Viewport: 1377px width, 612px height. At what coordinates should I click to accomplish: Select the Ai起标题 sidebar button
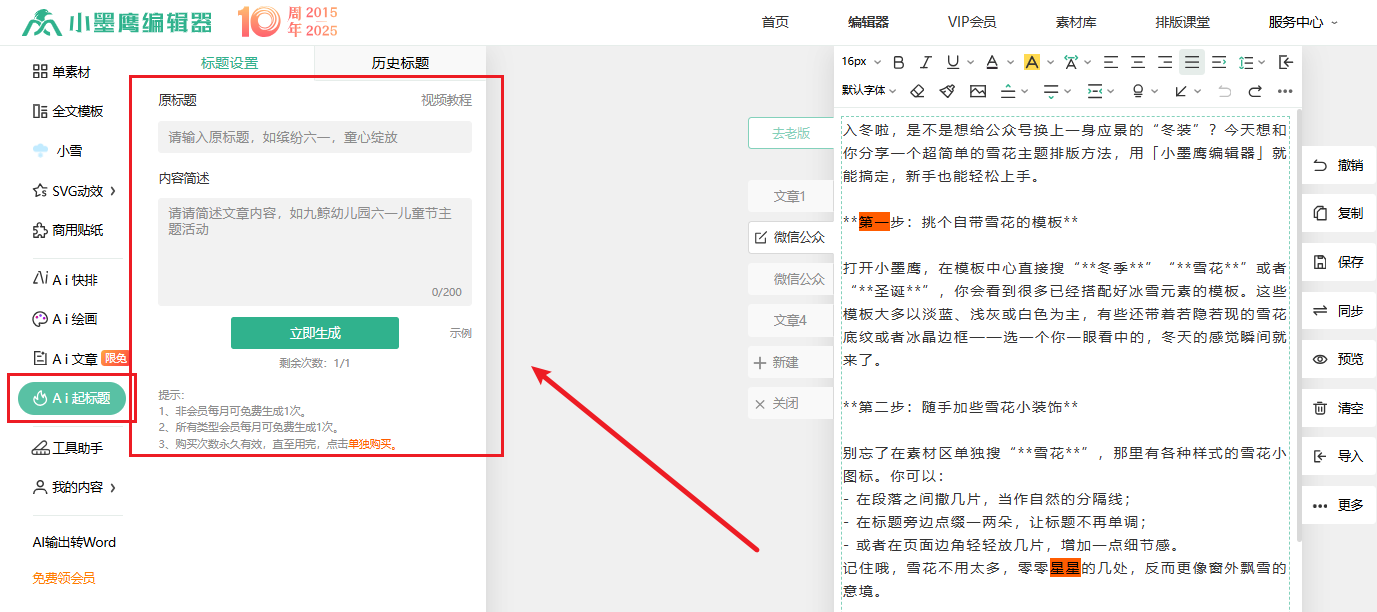pyautogui.click(x=72, y=398)
